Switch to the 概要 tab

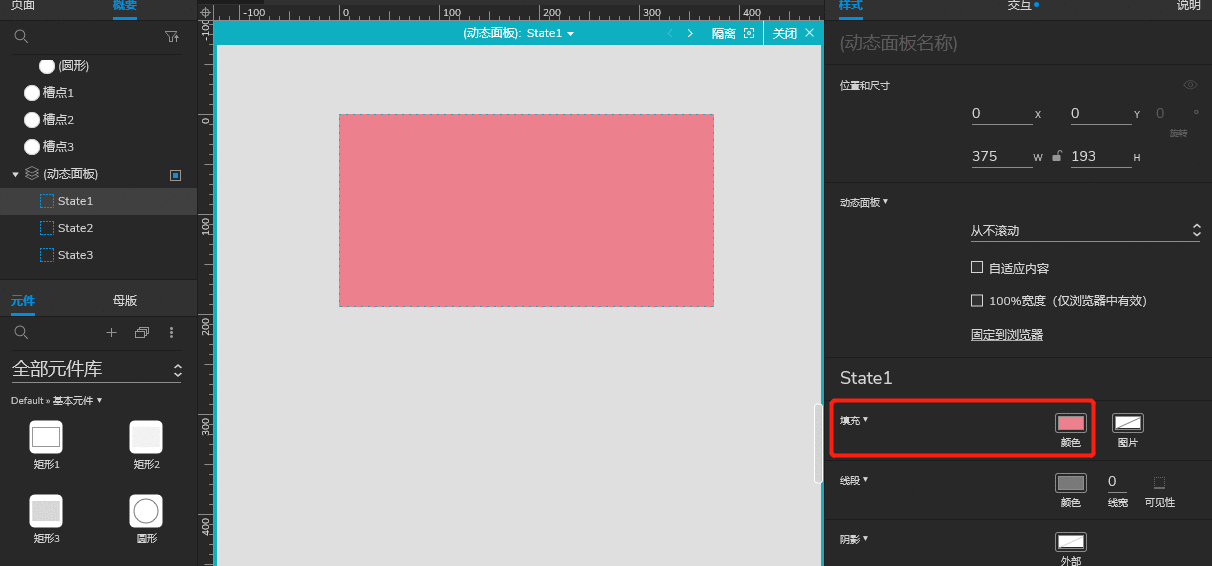pyautogui.click(x=125, y=5)
